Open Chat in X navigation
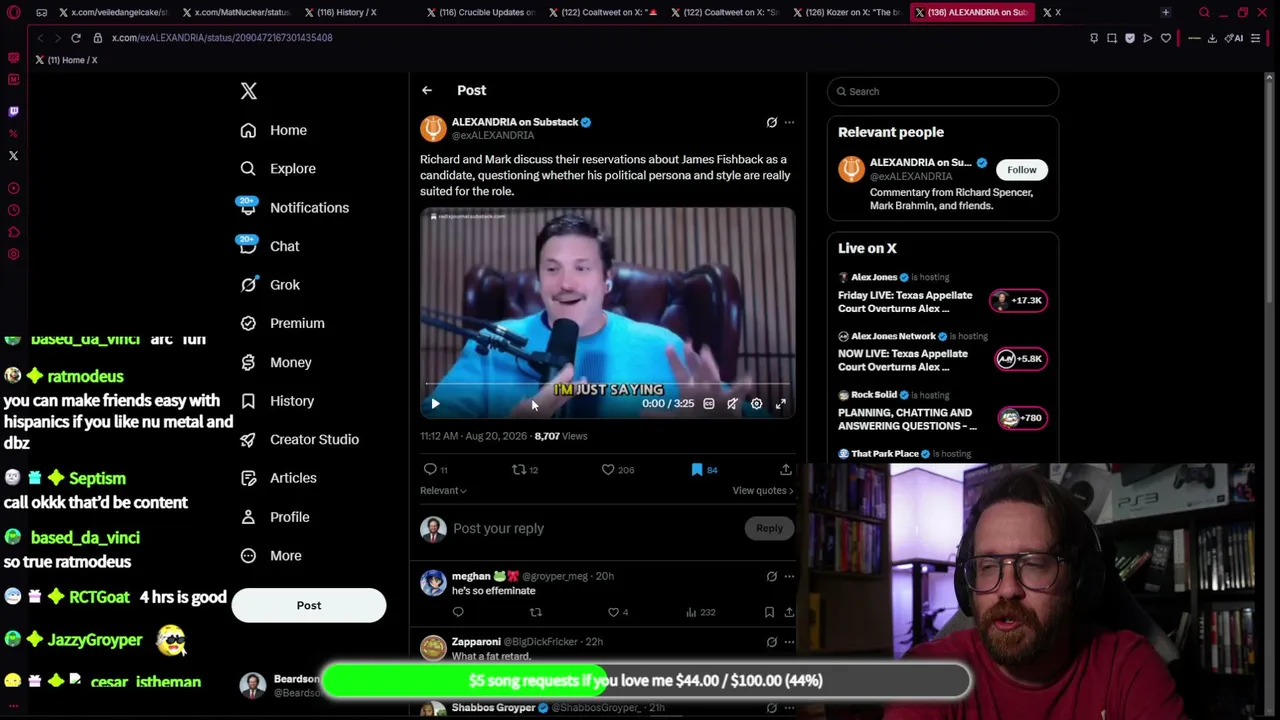Viewport: 1280px width, 720px height. [x=270, y=246]
